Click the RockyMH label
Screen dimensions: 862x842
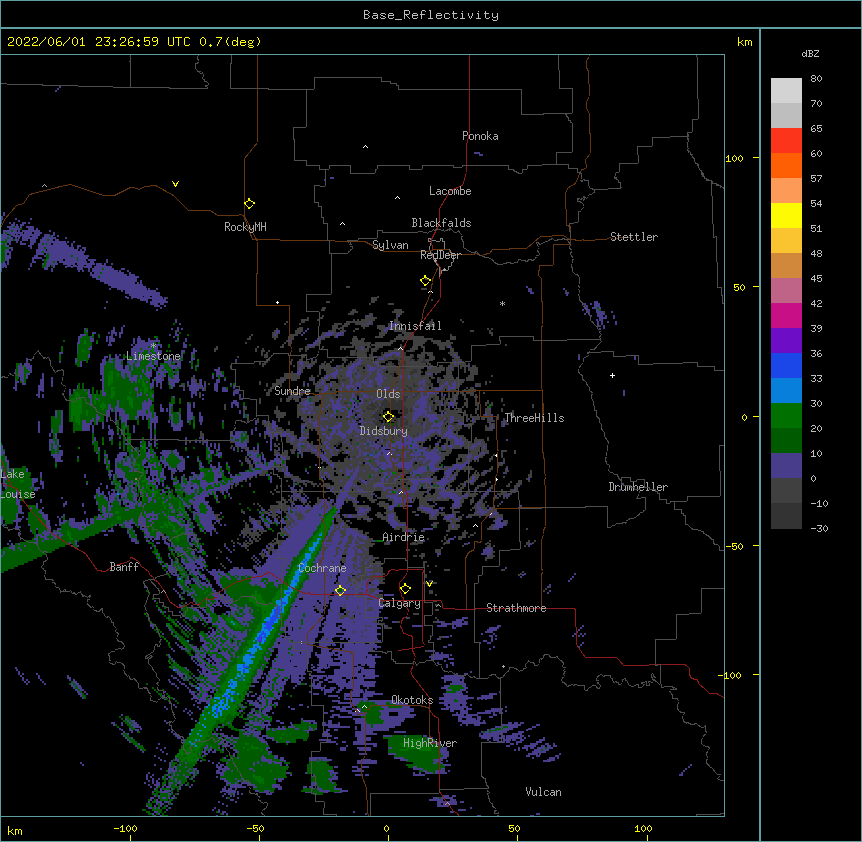coord(245,226)
